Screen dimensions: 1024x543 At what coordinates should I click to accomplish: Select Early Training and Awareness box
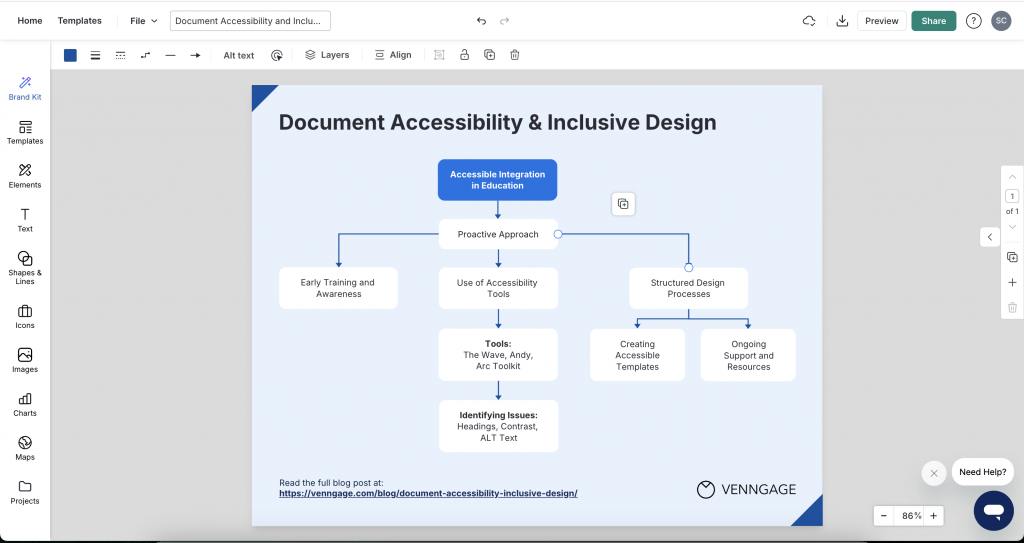(x=338, y=288)
